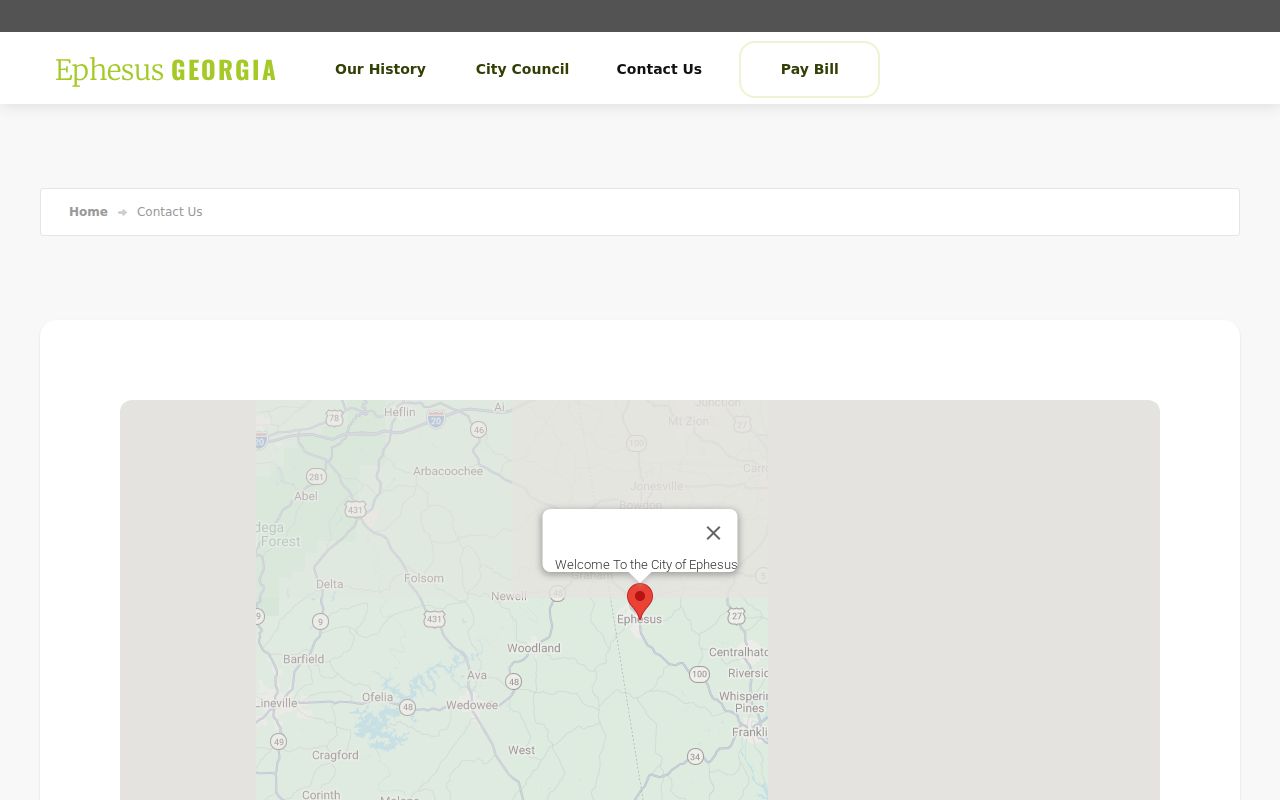This screenshot has width=1280, height=800.
Task: Click the Interstate 20 shield on map
Action: pos(435,420)
